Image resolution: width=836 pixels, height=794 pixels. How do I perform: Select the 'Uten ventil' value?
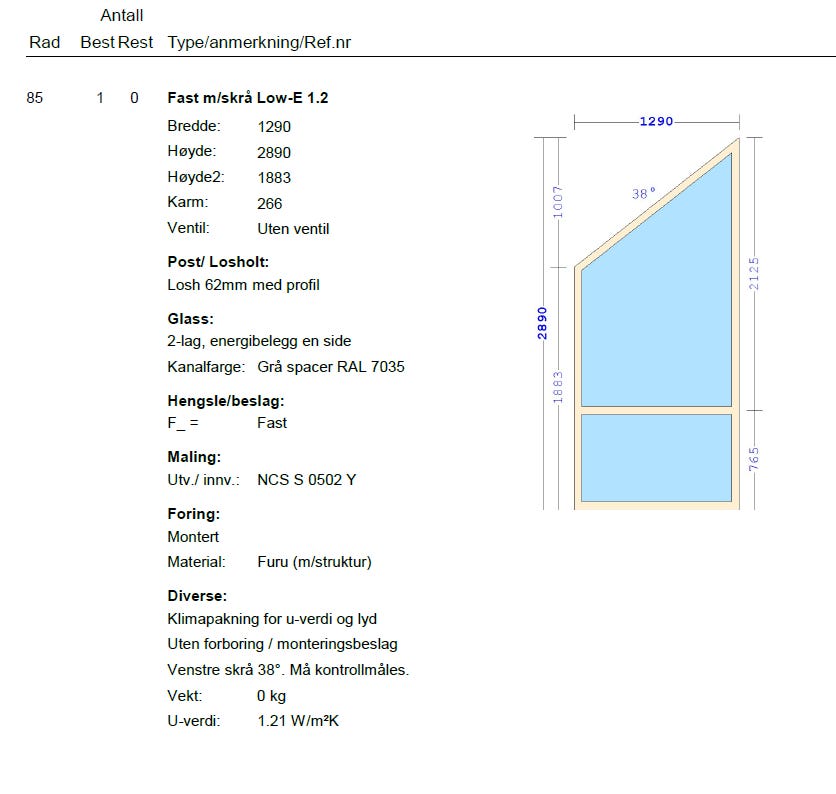(293, 229)
